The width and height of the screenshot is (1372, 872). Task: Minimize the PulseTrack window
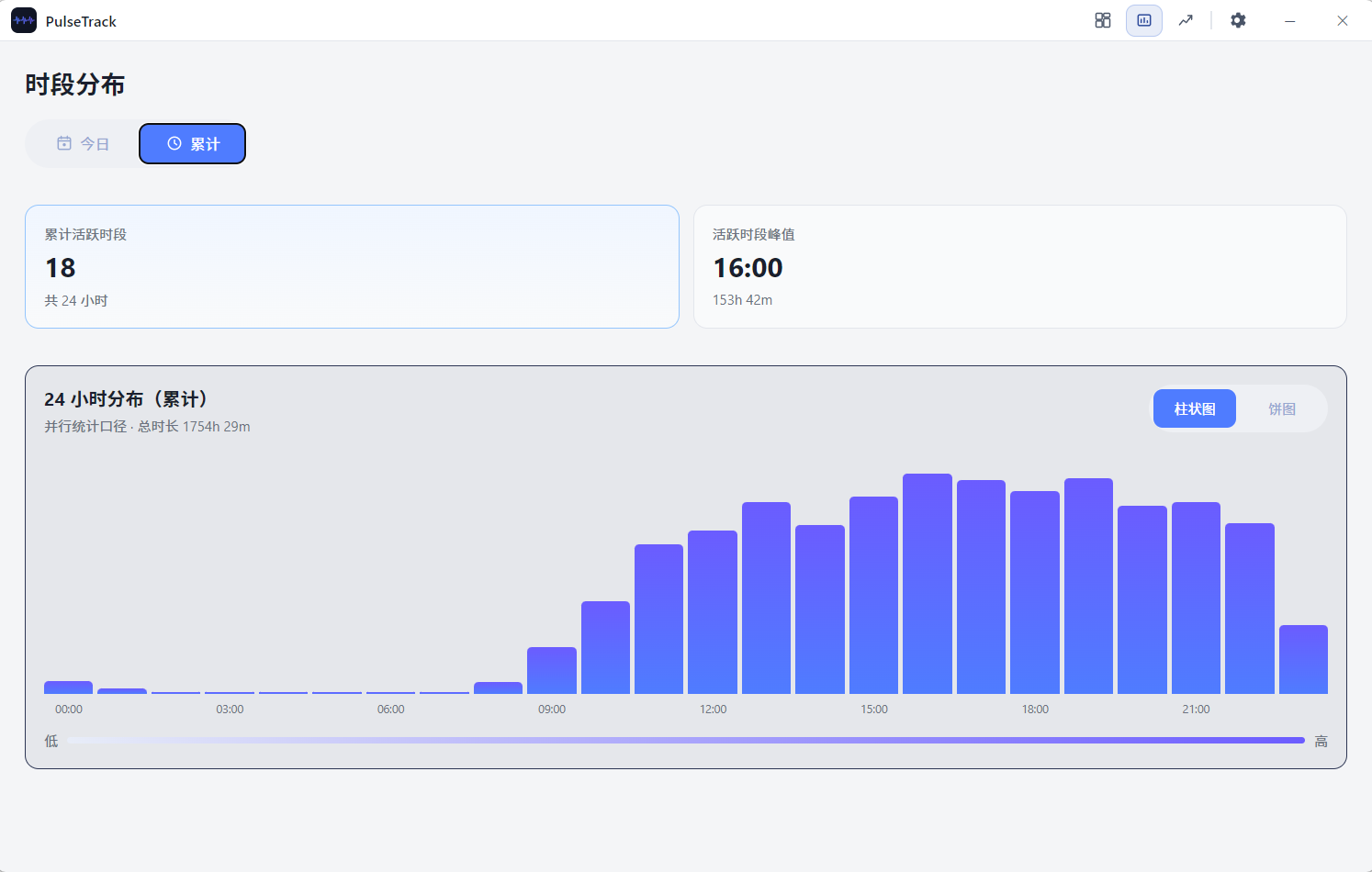point(1290,20)
